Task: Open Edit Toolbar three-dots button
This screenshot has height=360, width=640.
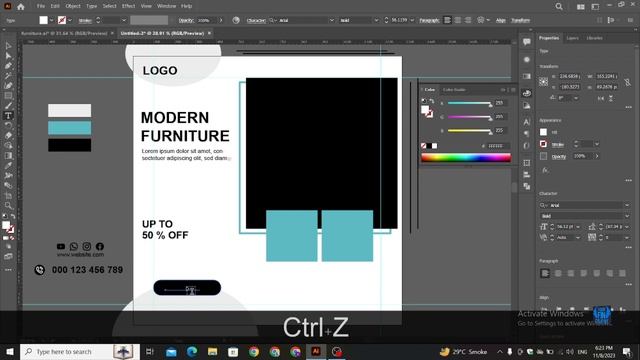Action: (x=8, y=270)
